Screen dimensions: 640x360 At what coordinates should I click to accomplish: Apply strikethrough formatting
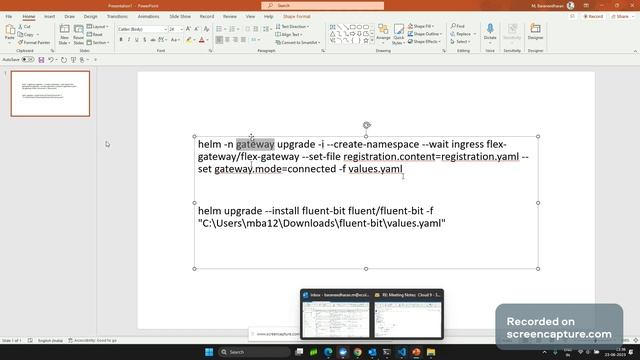(x=153, y=40)
